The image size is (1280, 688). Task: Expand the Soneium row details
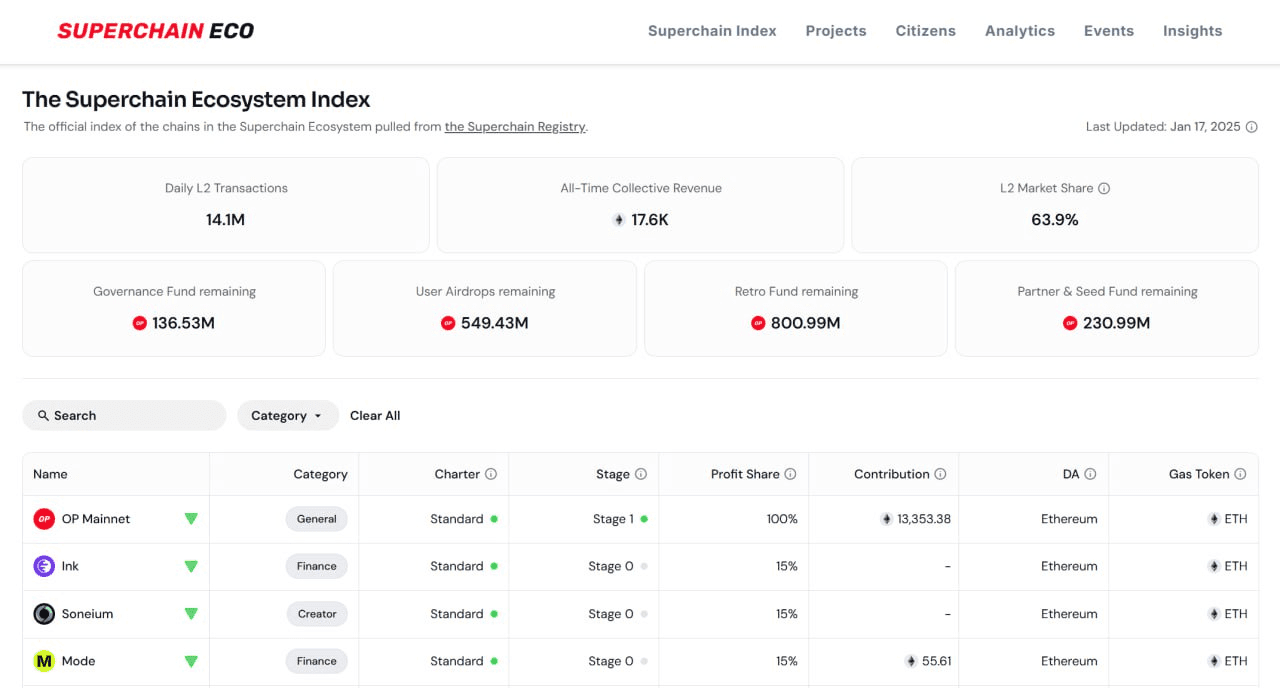[191, 614]
